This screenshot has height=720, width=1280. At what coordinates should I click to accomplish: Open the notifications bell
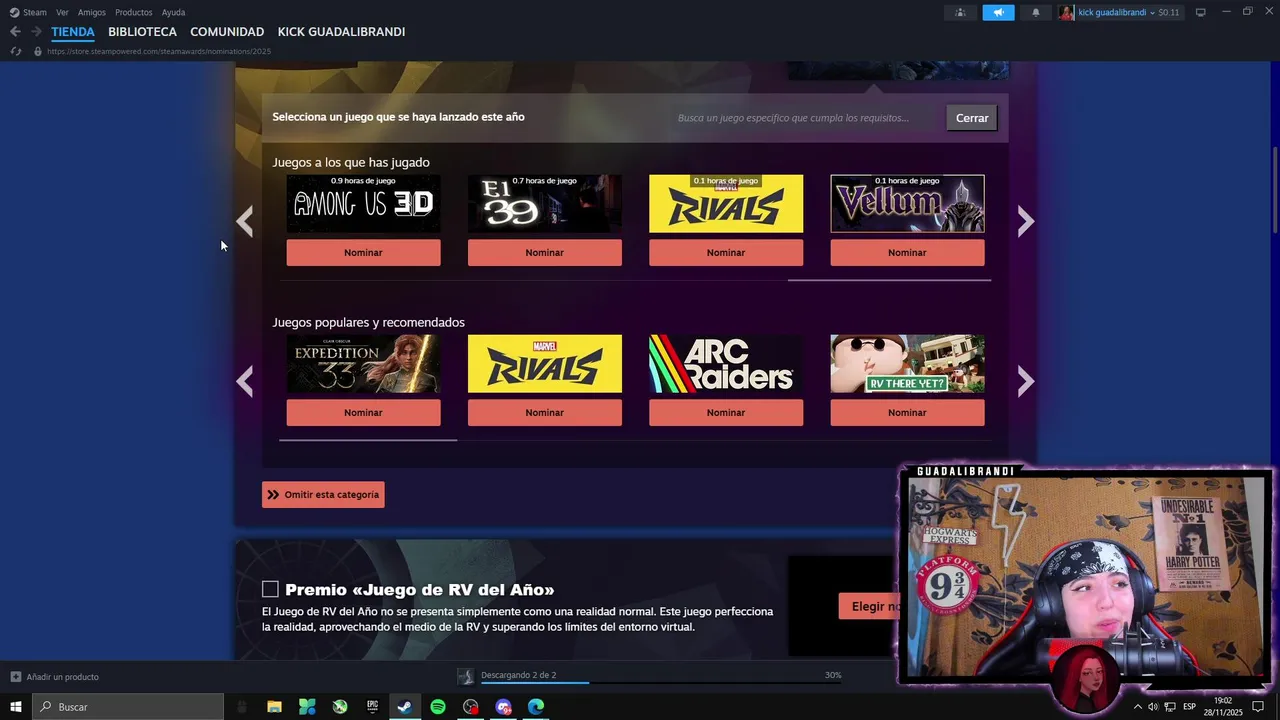coord(1036,12)
